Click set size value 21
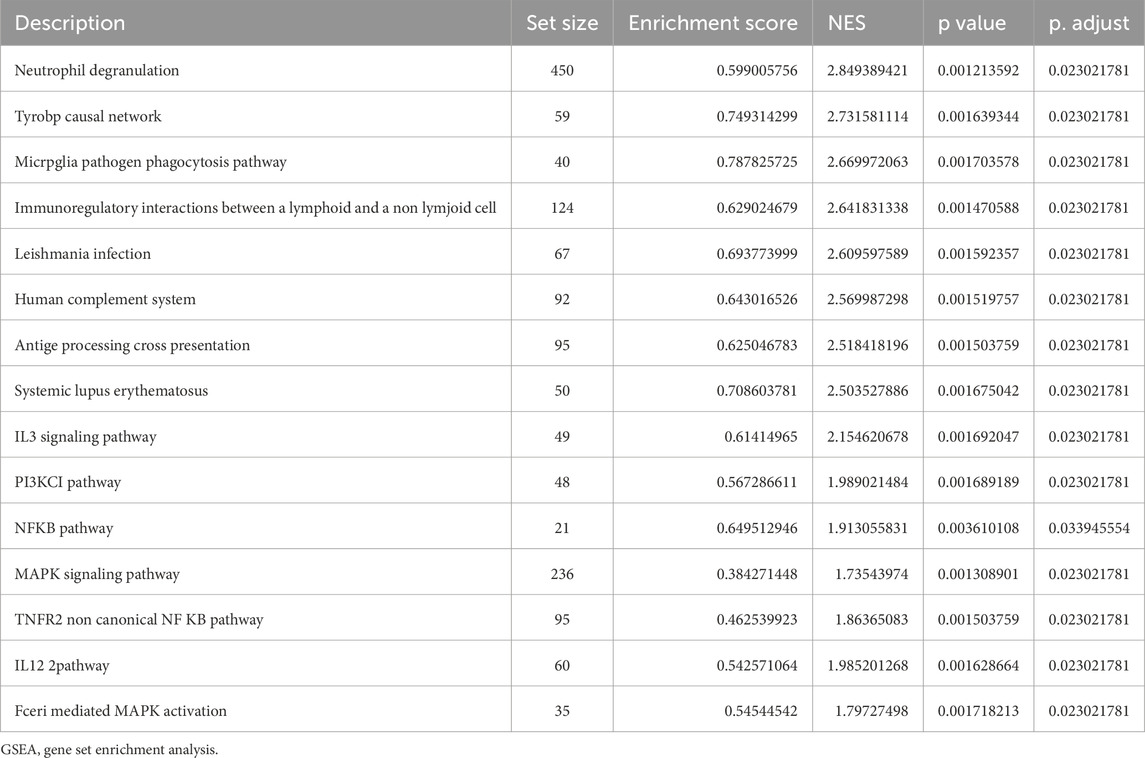Viewport: 1145px width, 758px height. [562, 528]
